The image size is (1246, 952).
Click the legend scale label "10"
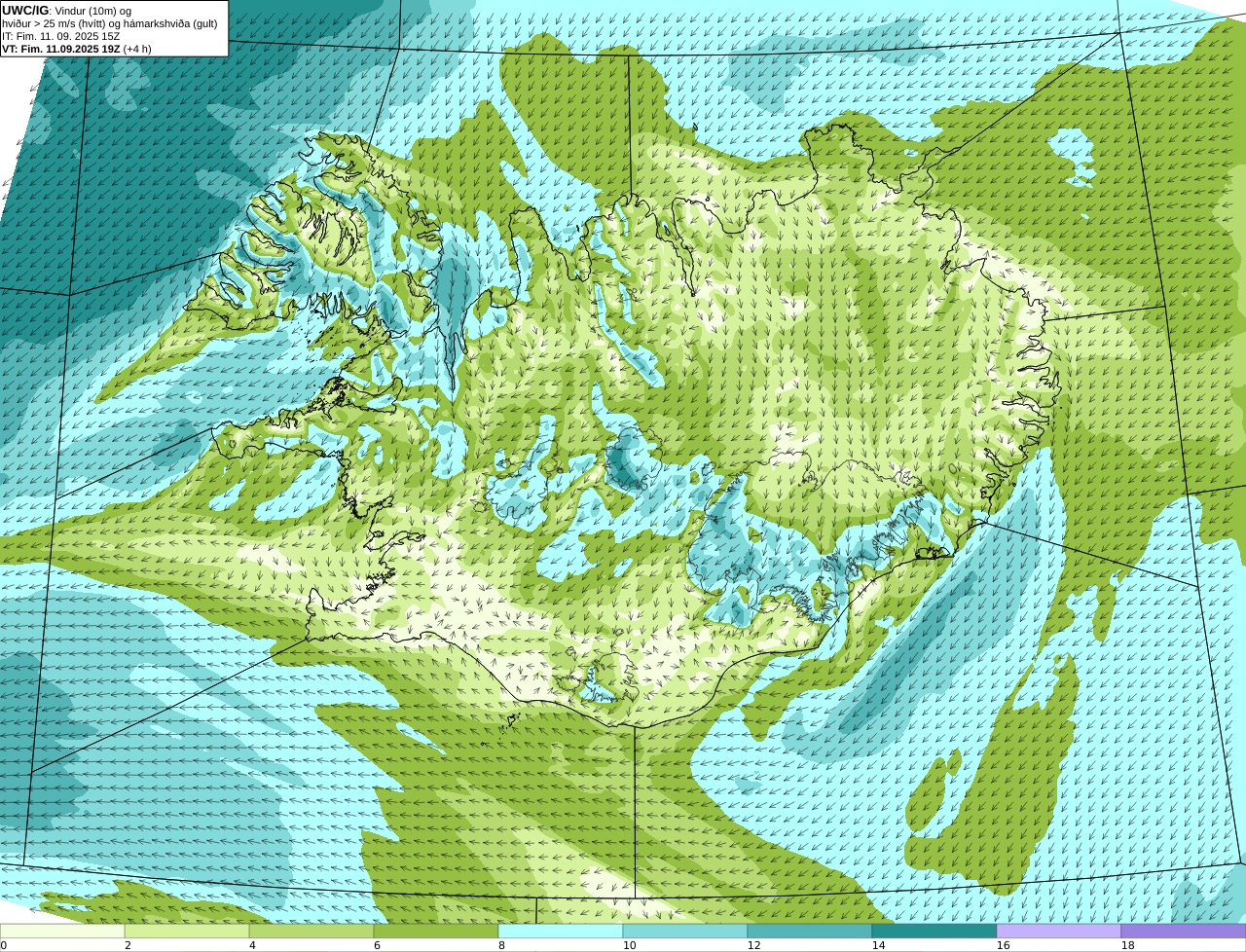tap(629, 945)
